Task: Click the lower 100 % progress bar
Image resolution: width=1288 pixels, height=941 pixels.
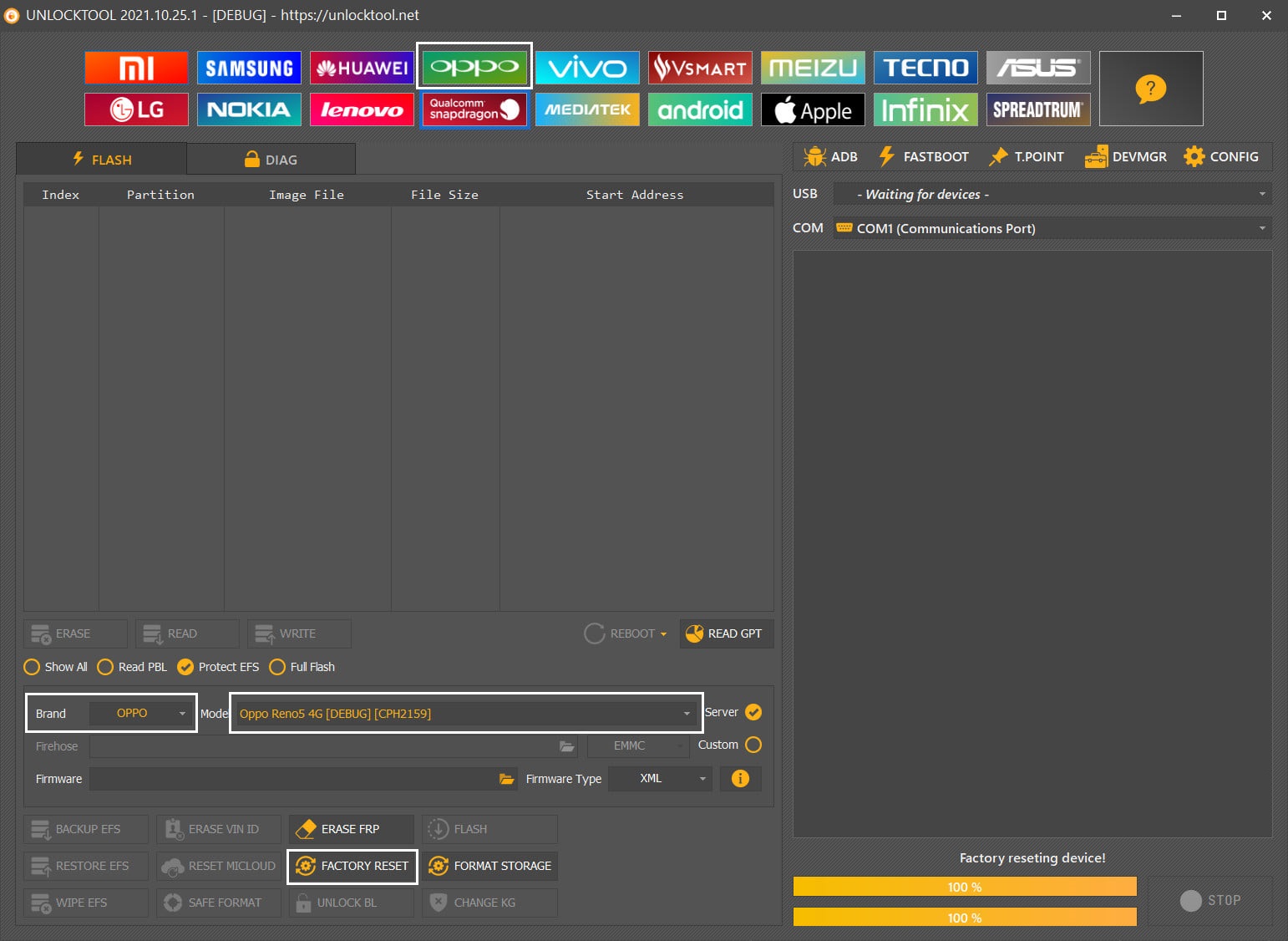Action: coord(965,918)
